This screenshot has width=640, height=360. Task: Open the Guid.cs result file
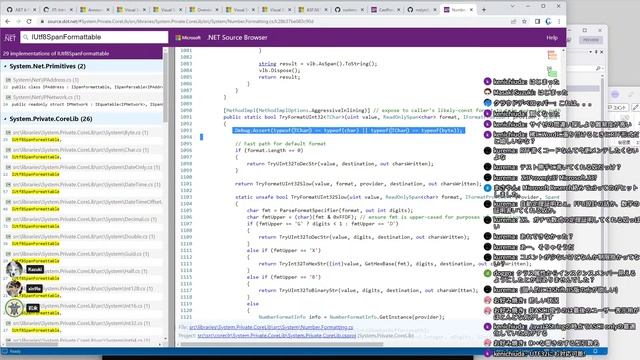[x=81, y=254]
